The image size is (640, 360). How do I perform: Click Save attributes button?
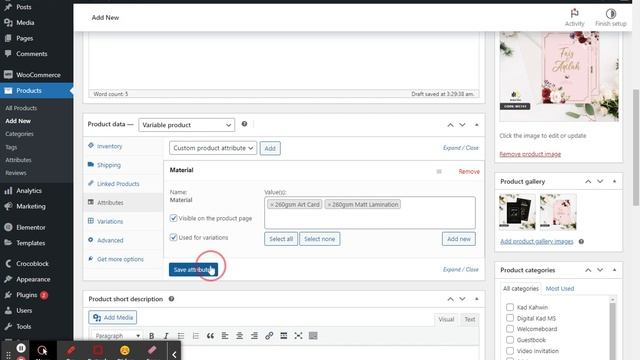click(x=193, y=269)
